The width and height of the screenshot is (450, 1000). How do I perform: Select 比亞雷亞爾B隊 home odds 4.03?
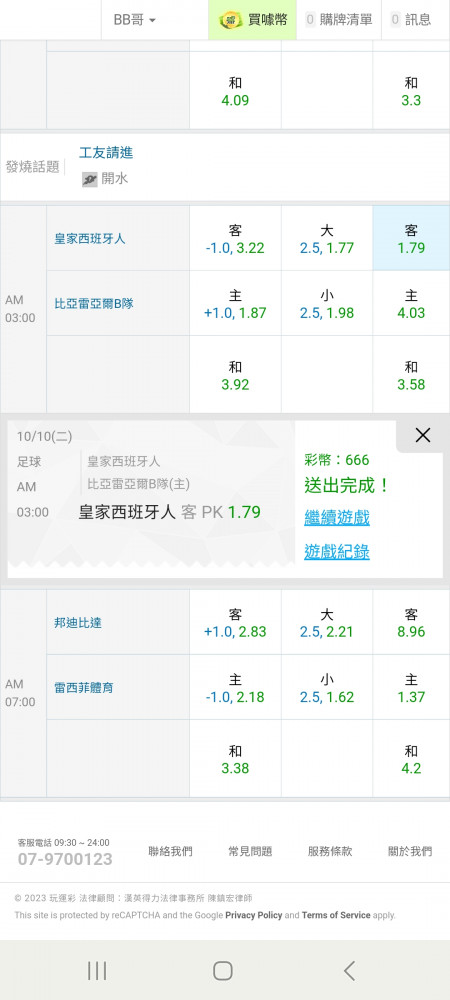click(x=411, y=304)
